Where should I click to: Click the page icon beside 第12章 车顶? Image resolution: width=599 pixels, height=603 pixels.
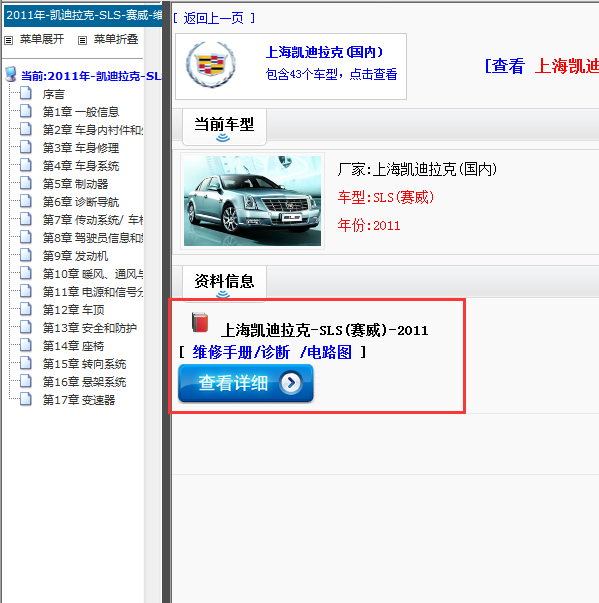[26, 309]
